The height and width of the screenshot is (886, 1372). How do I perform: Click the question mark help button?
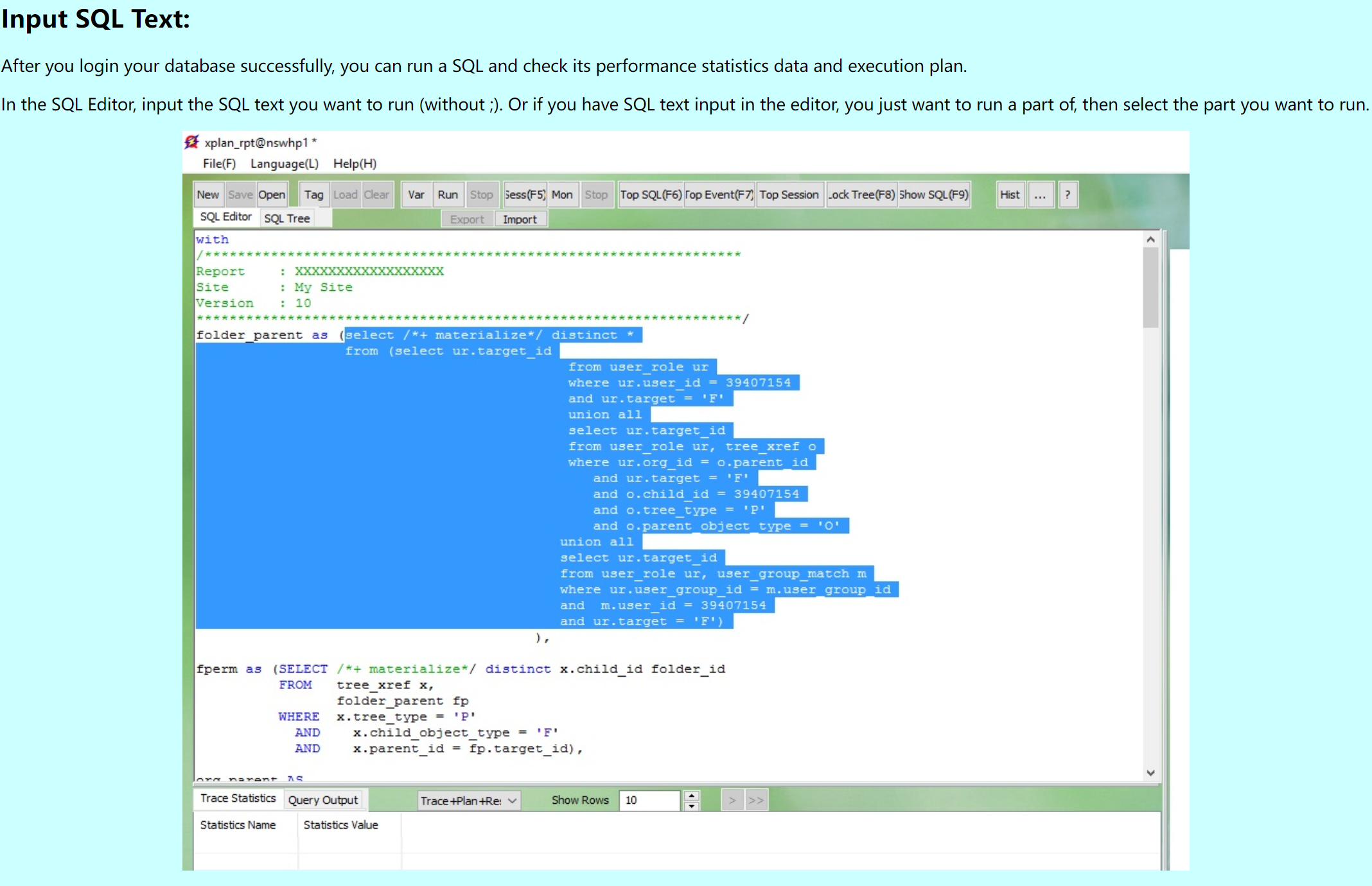(1068, 195)
